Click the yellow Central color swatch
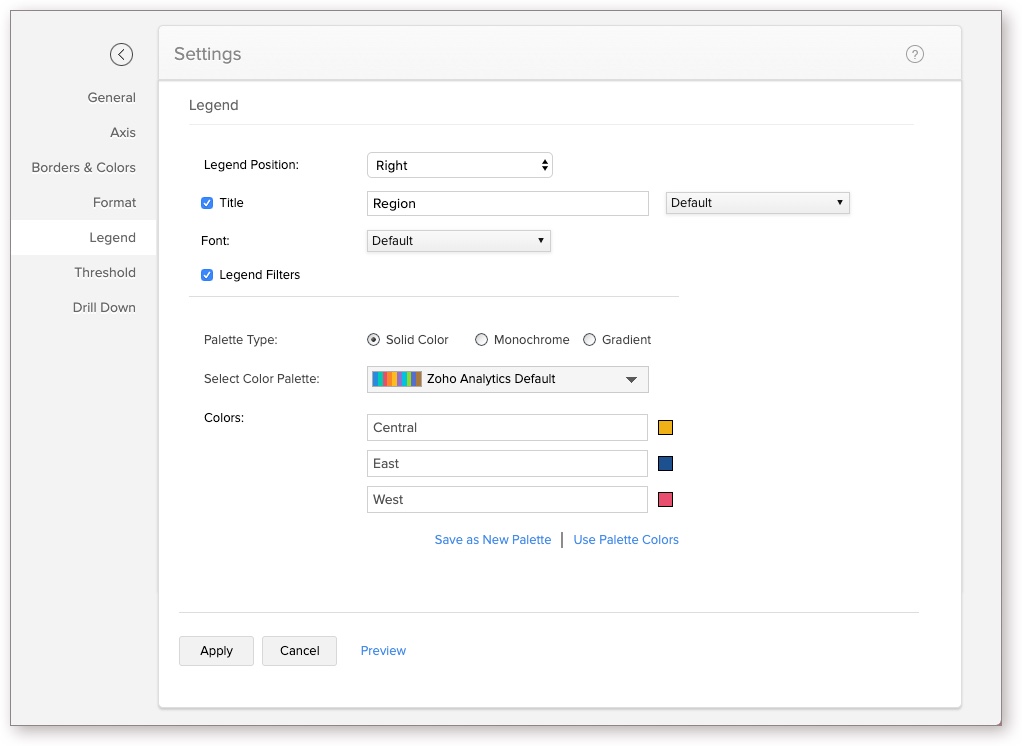The height and width of the screenshot is (746, 1022). 665,428
